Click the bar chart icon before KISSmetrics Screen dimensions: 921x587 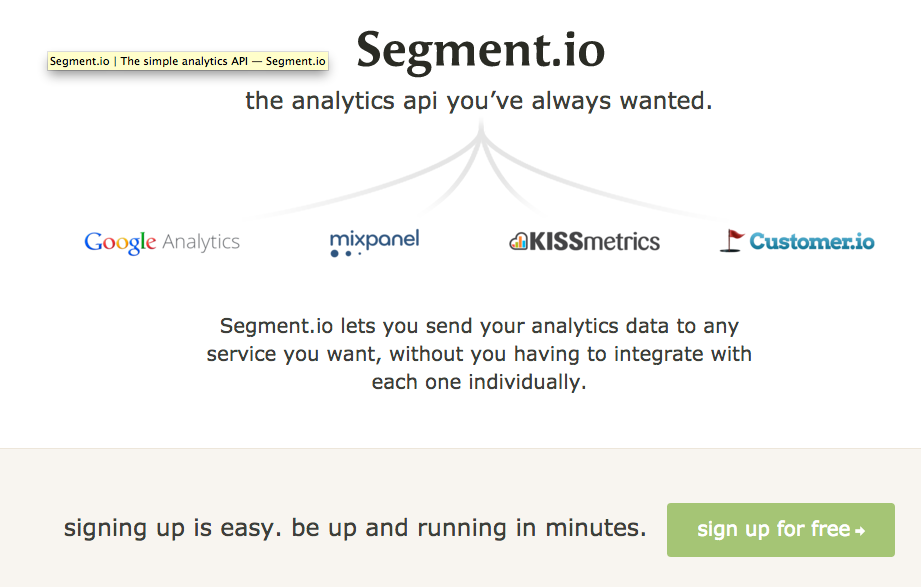point(518,241)
